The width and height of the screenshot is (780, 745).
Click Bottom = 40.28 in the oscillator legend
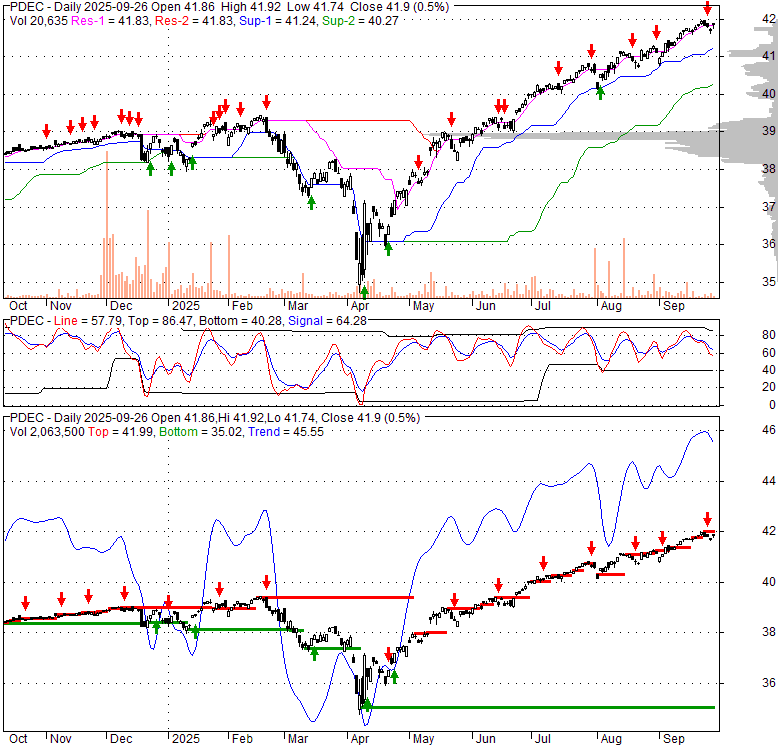click(241, 321)
